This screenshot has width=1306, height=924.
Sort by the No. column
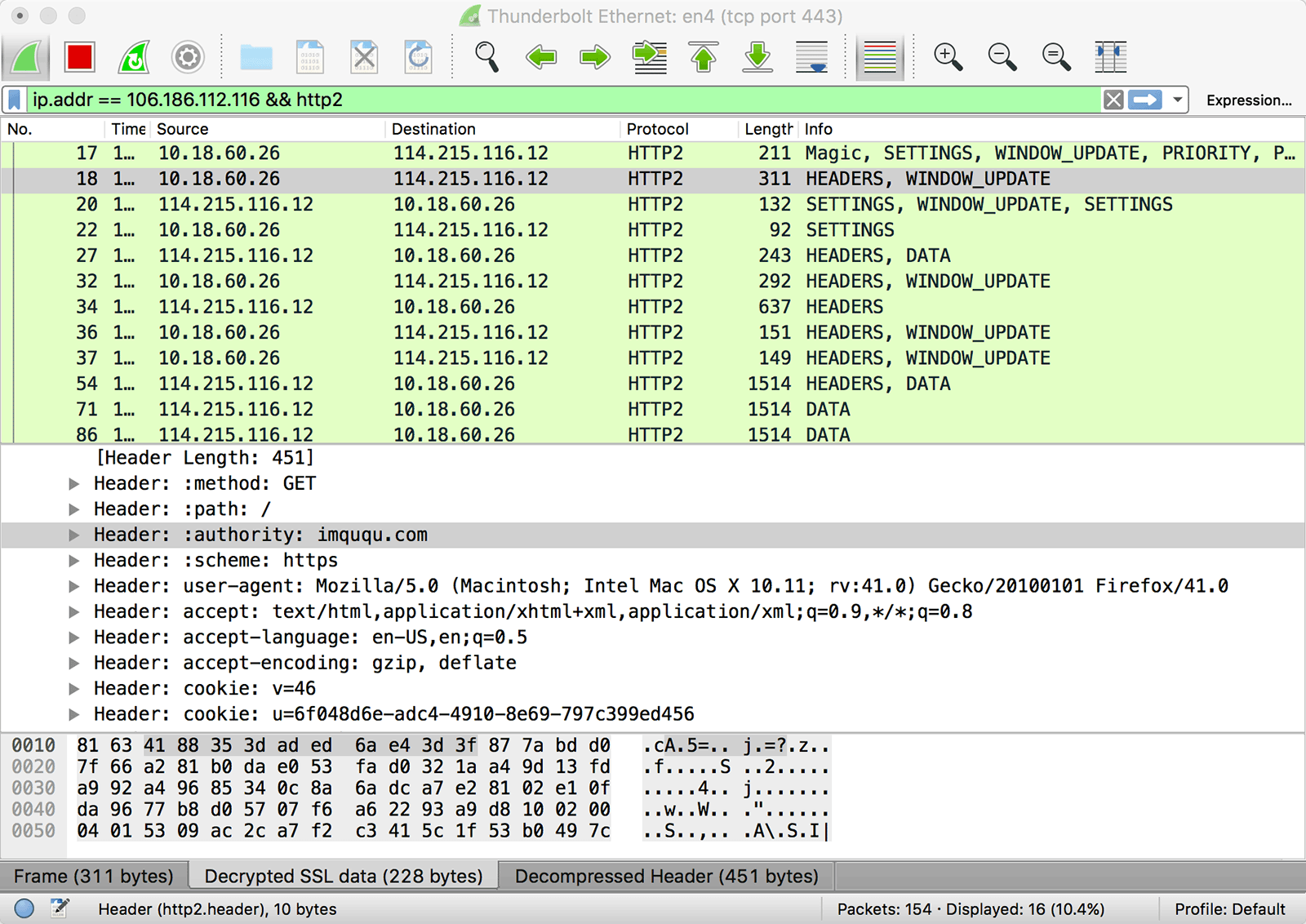53,129
